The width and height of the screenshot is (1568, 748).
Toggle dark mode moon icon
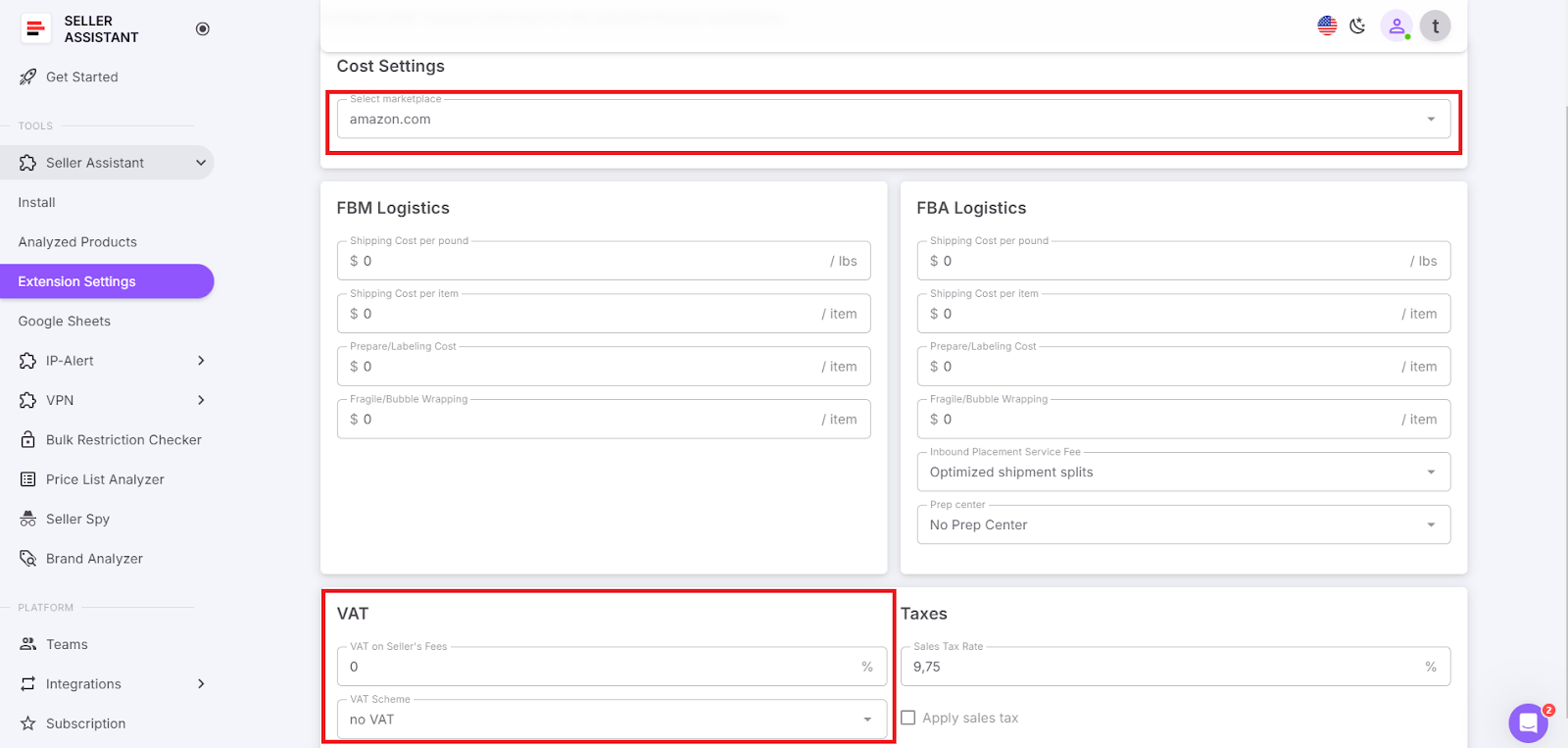pos(1357,26)
